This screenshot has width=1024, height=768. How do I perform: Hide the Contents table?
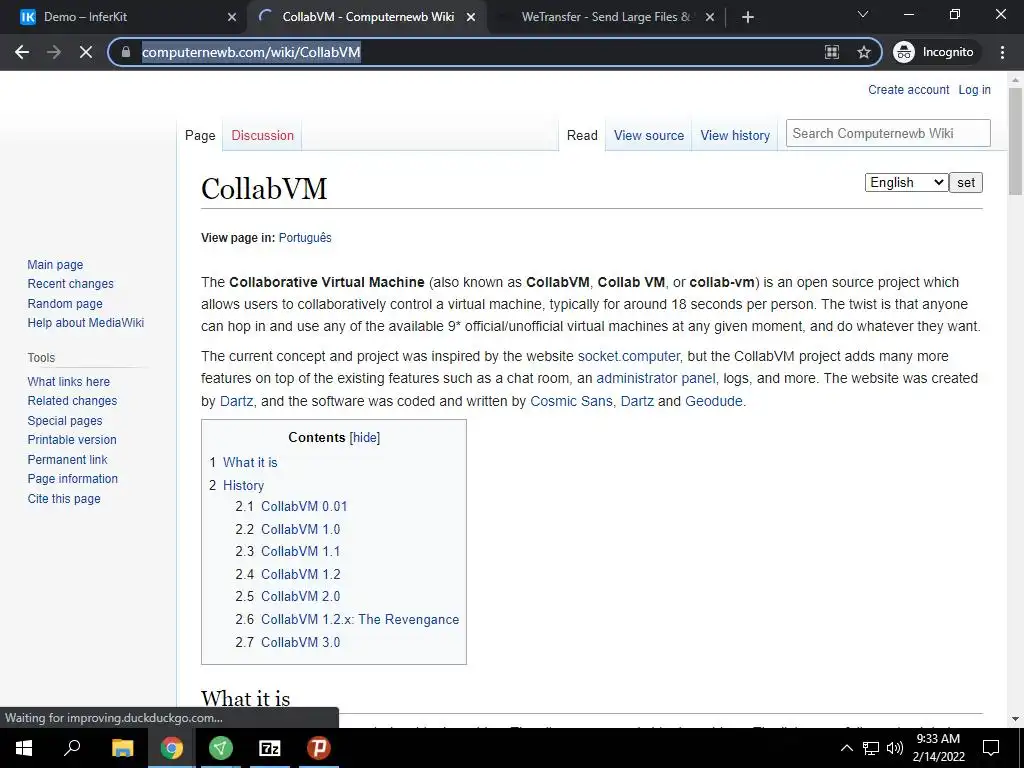(x=364, y=438)
